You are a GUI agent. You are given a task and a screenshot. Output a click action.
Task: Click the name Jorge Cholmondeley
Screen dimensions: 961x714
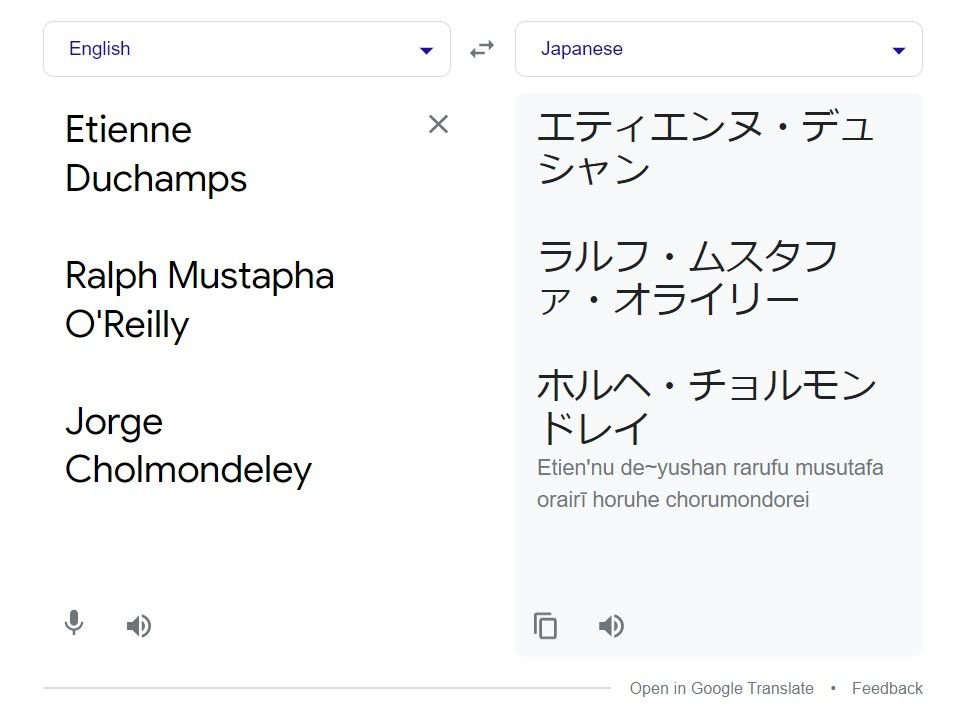(x=188, y=445)
